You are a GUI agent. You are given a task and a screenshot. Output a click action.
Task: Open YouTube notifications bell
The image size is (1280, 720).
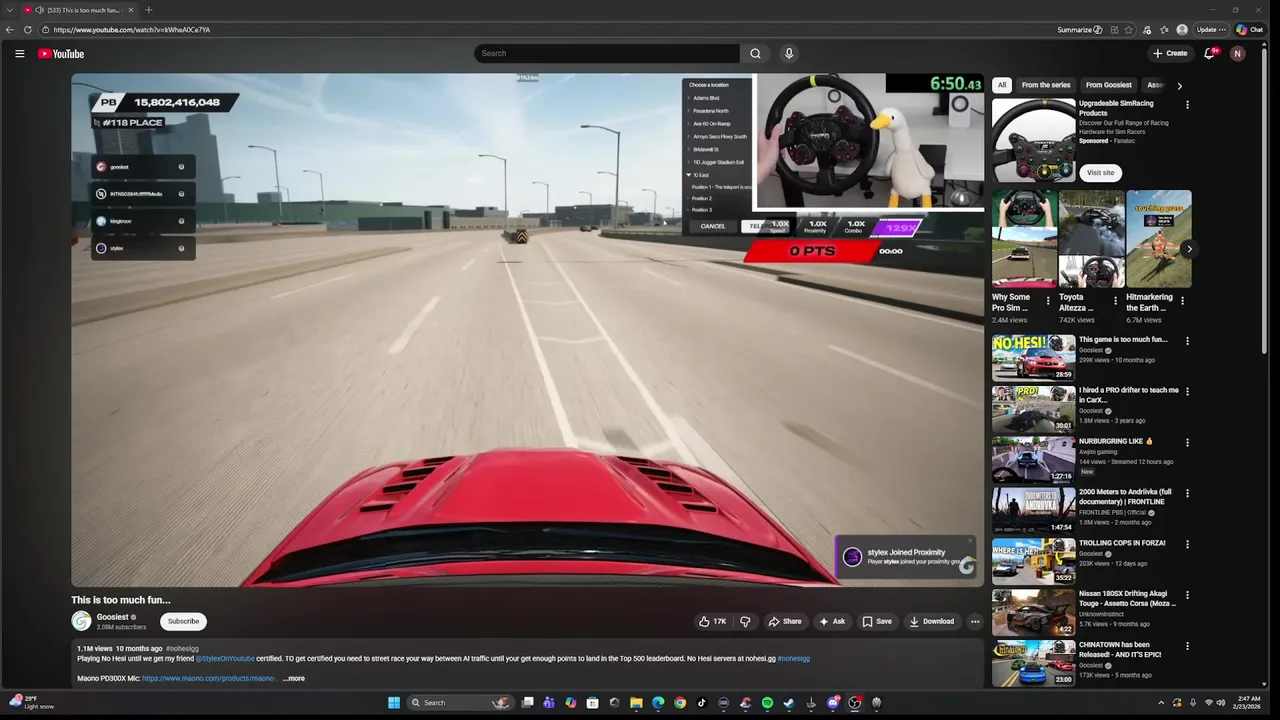1209,53
